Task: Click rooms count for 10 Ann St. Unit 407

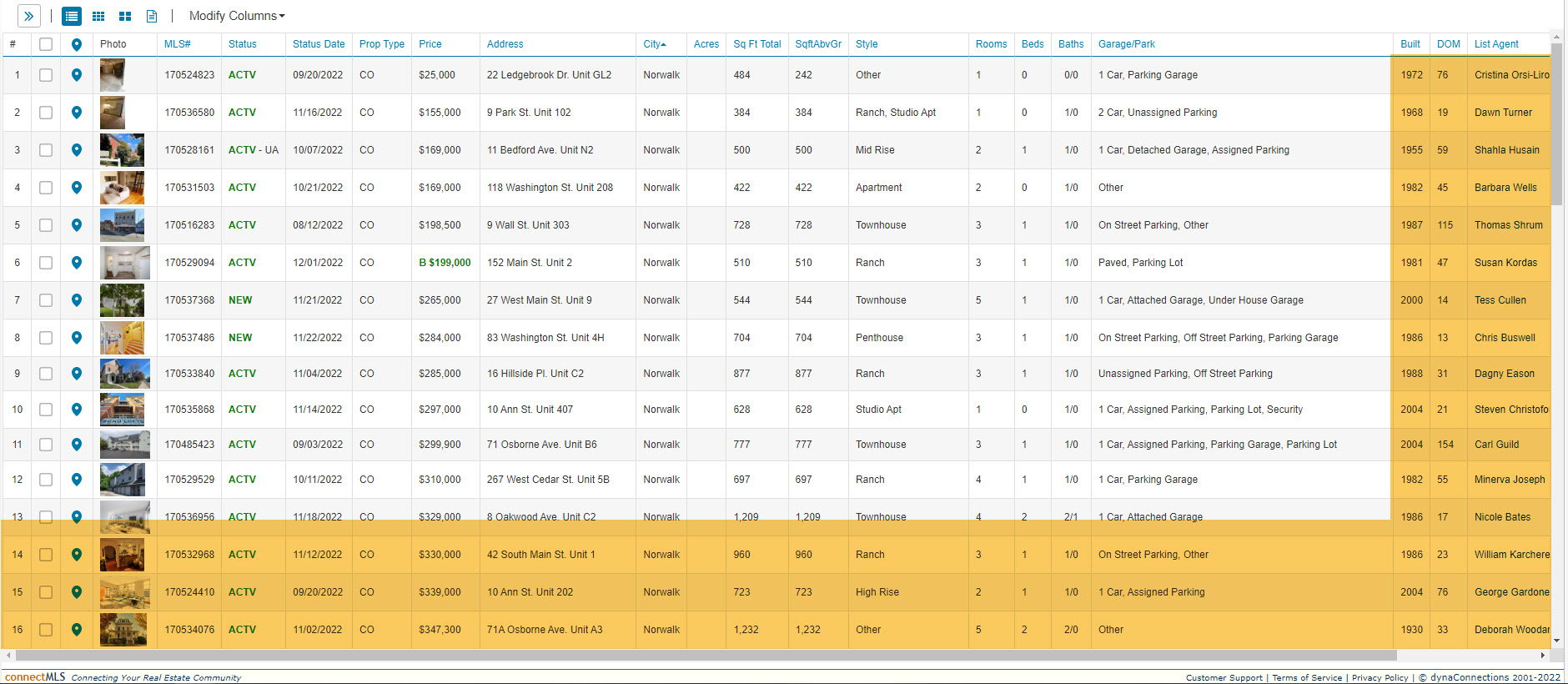Action: (x=978, y=410)
